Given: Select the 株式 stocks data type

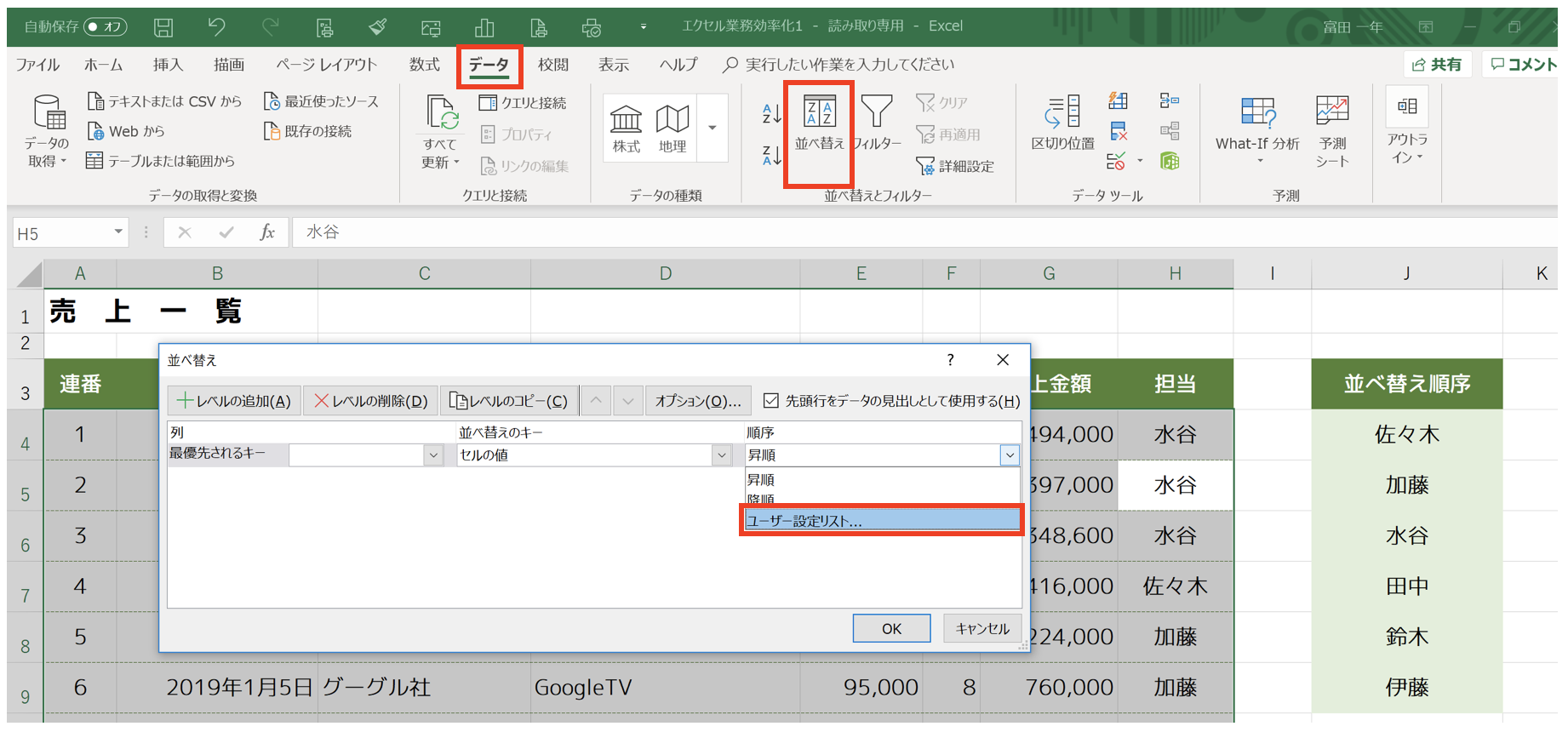Looking at the screenshot, I should [x=627, y=129].
